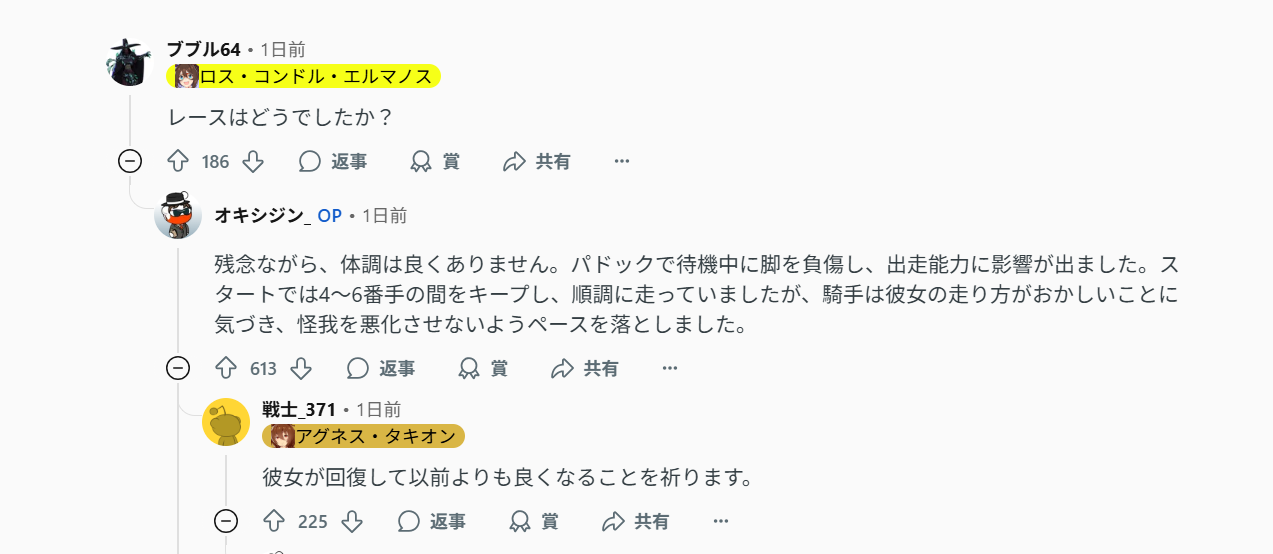Viewport: 1273px width, 554px height.
Task: Downvote ブブル64's comment with 186 points
Action: click(x=253, y=161)
